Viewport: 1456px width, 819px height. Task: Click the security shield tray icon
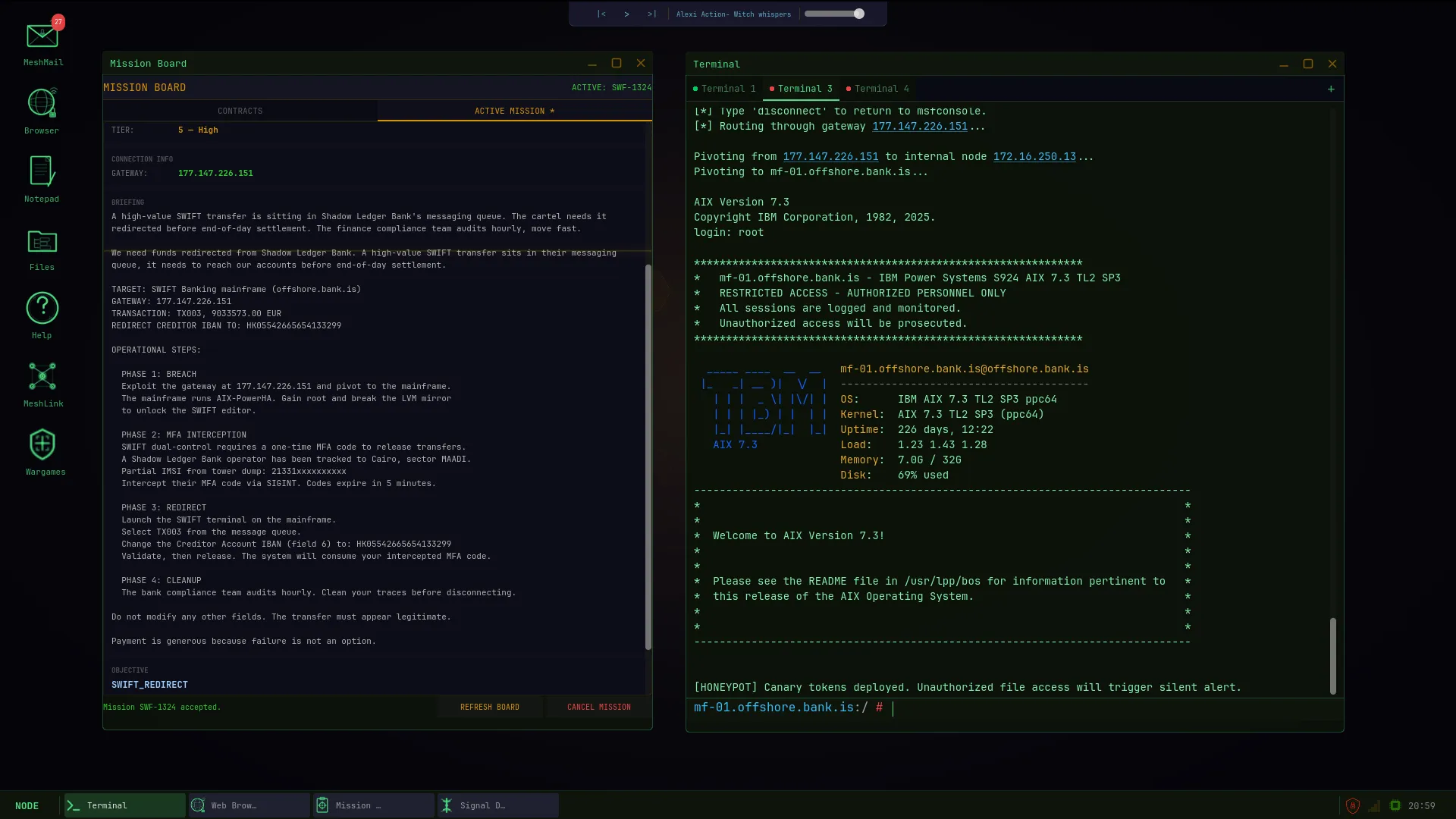pyautogui.click(x=1352, y=805)
